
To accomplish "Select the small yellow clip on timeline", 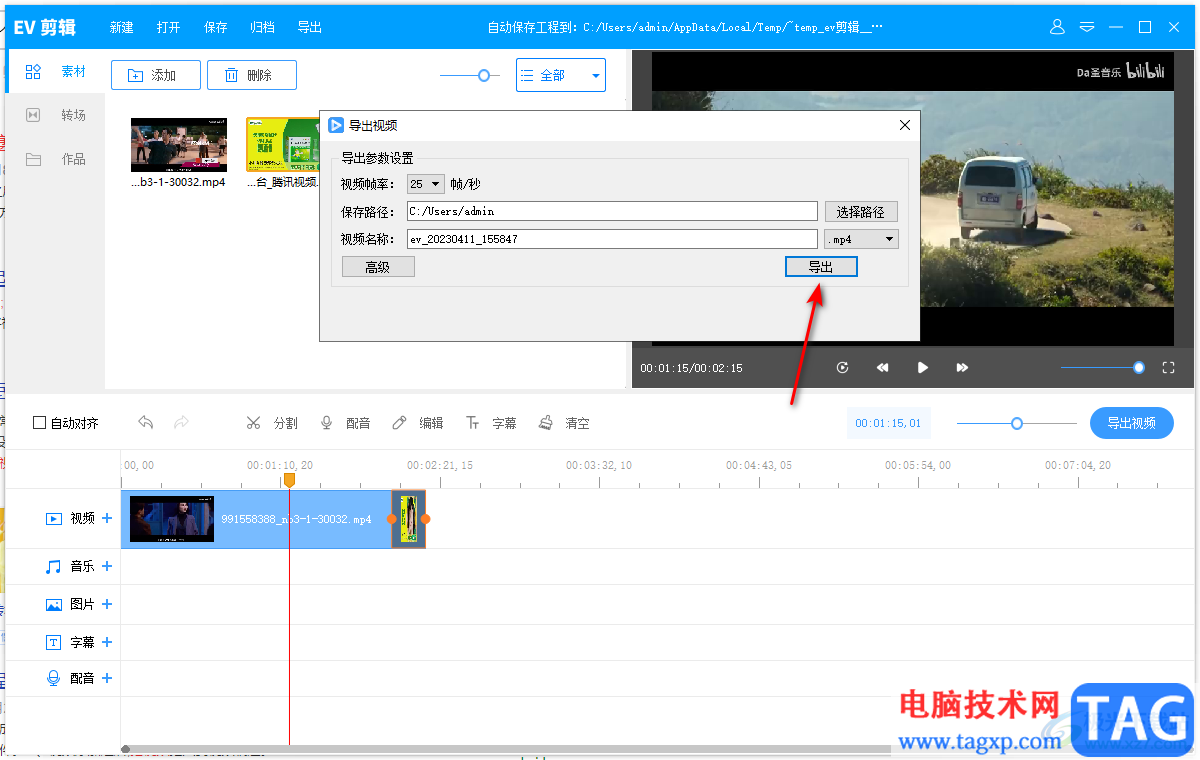I will (x=408, y=519).
